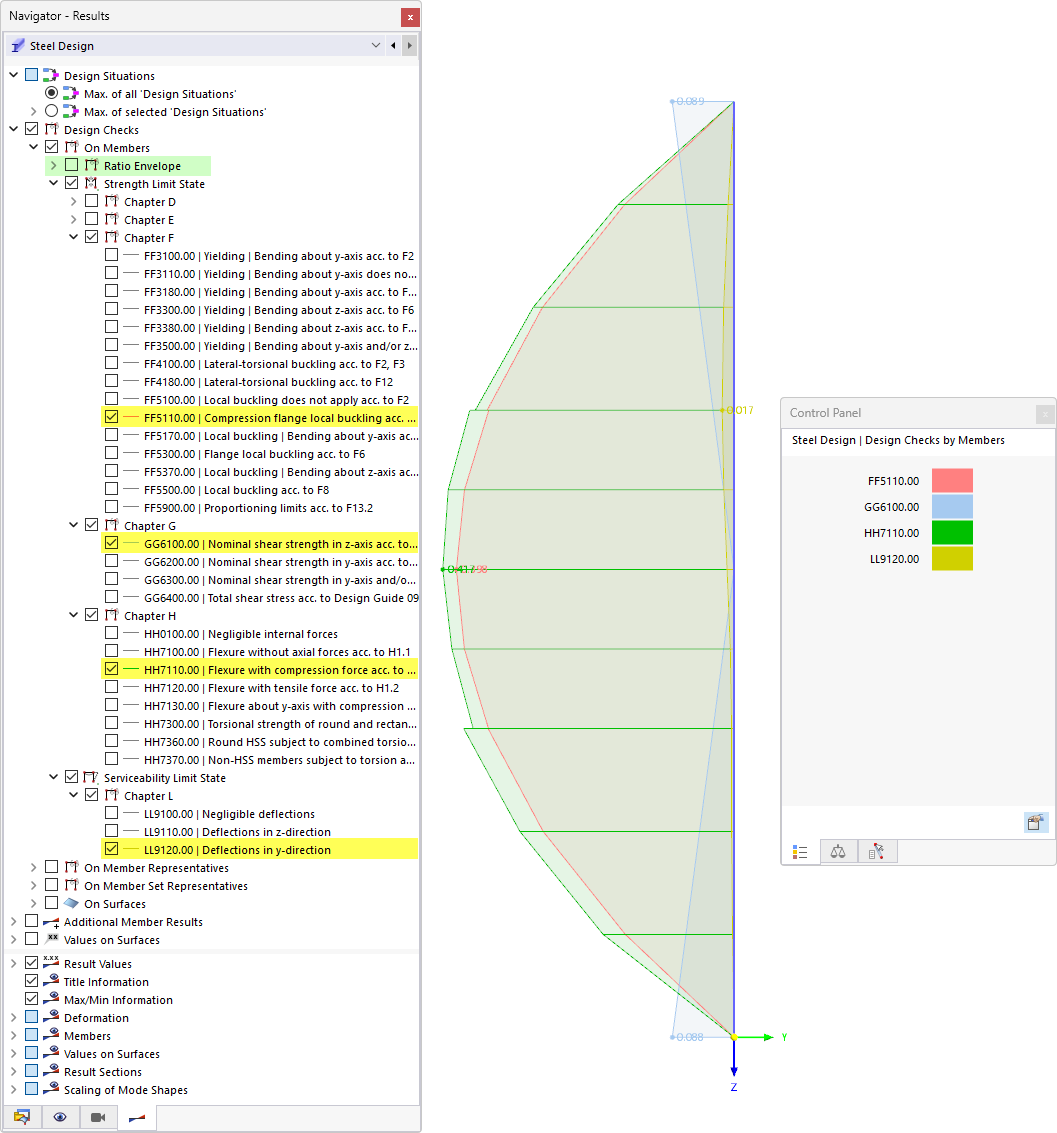Viewport: 1057px width, 1133px height.
Task: Open the Data navigator tab
Action: point(22,1117)
